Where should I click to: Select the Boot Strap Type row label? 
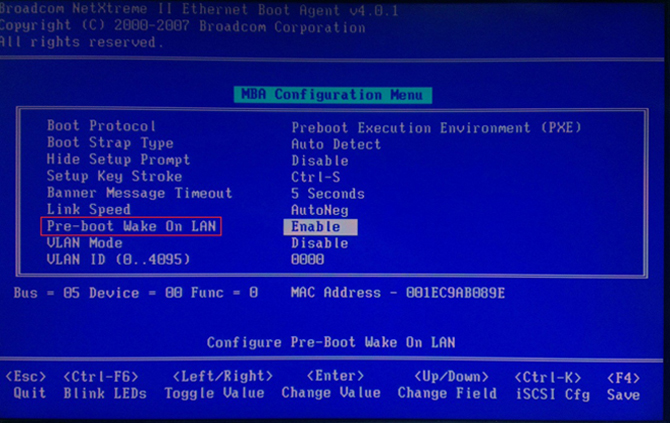pyautogui.click(x=110, y=143)
